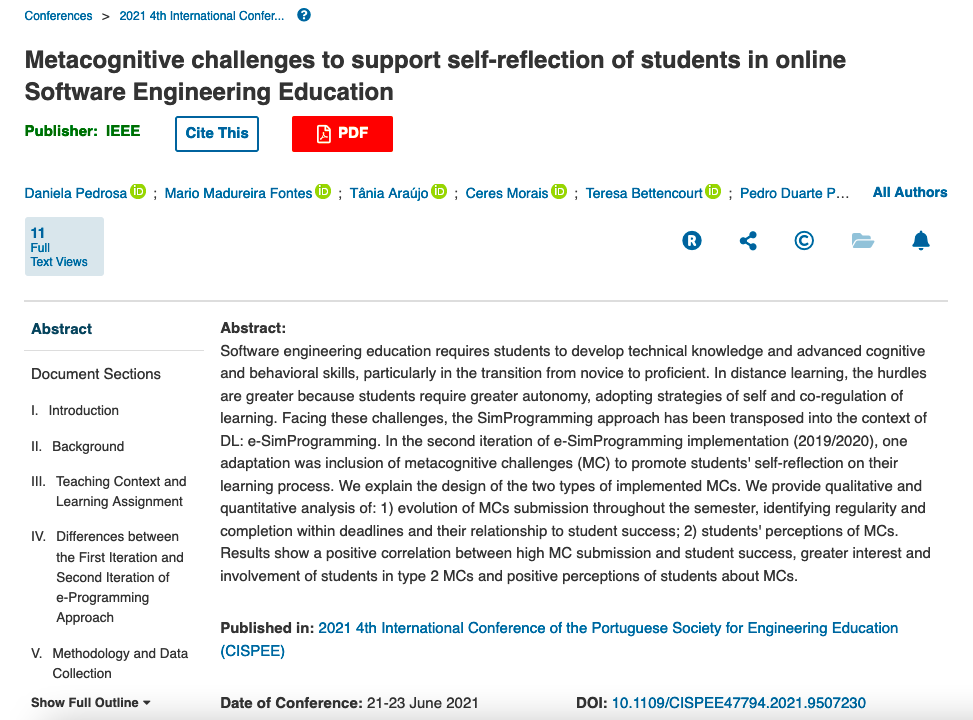Click the alerts bell icon
Viewport: 973px width, 720px height.
[921, 240]
